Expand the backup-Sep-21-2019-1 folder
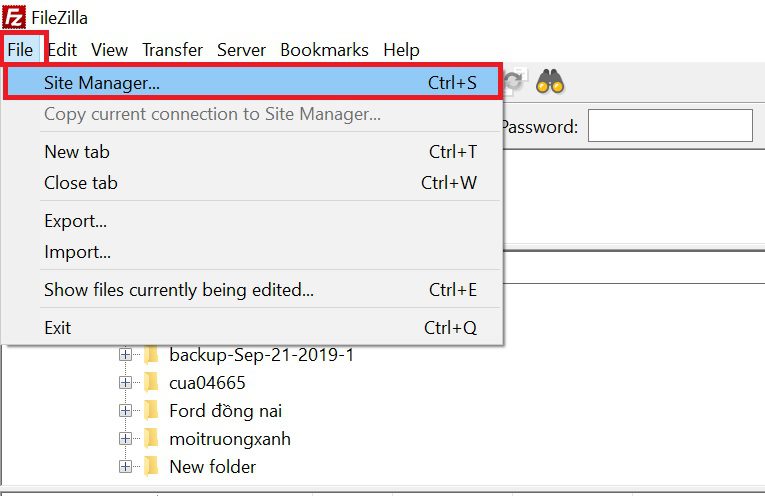The width and height of the screenshot is (765, 496). tap(125, 354)
